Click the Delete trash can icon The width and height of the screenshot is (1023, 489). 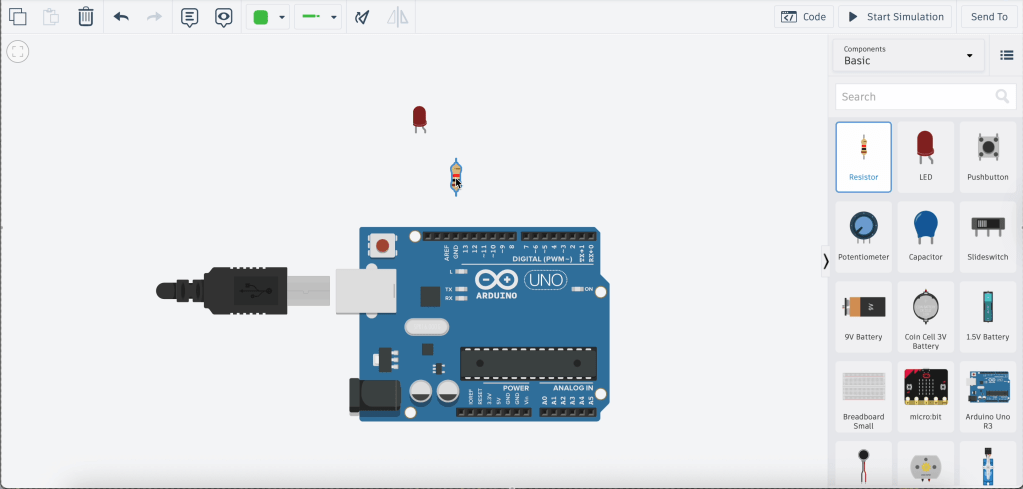pyautogui.click(x=86, y=17)
